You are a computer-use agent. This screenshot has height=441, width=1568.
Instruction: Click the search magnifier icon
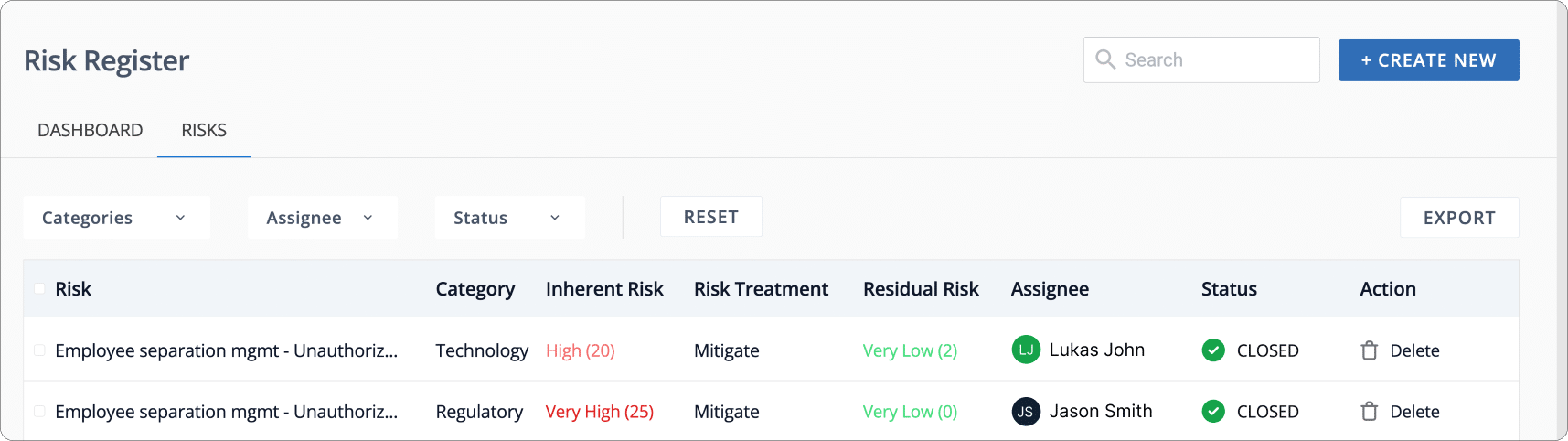pos(1105,59)
